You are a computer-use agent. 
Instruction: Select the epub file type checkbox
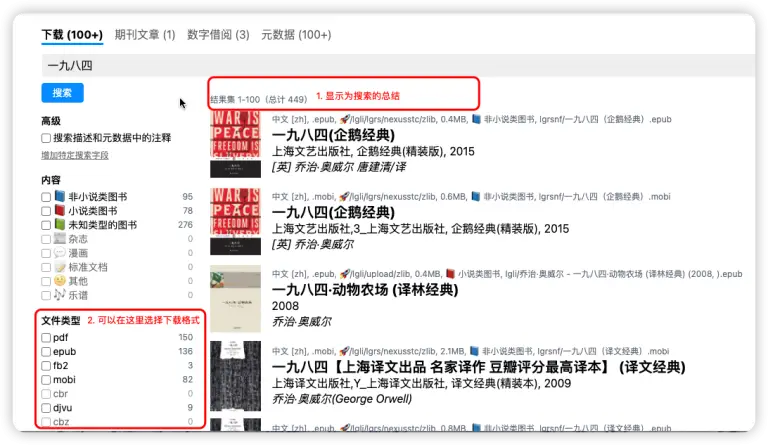(x=46, y=351)
